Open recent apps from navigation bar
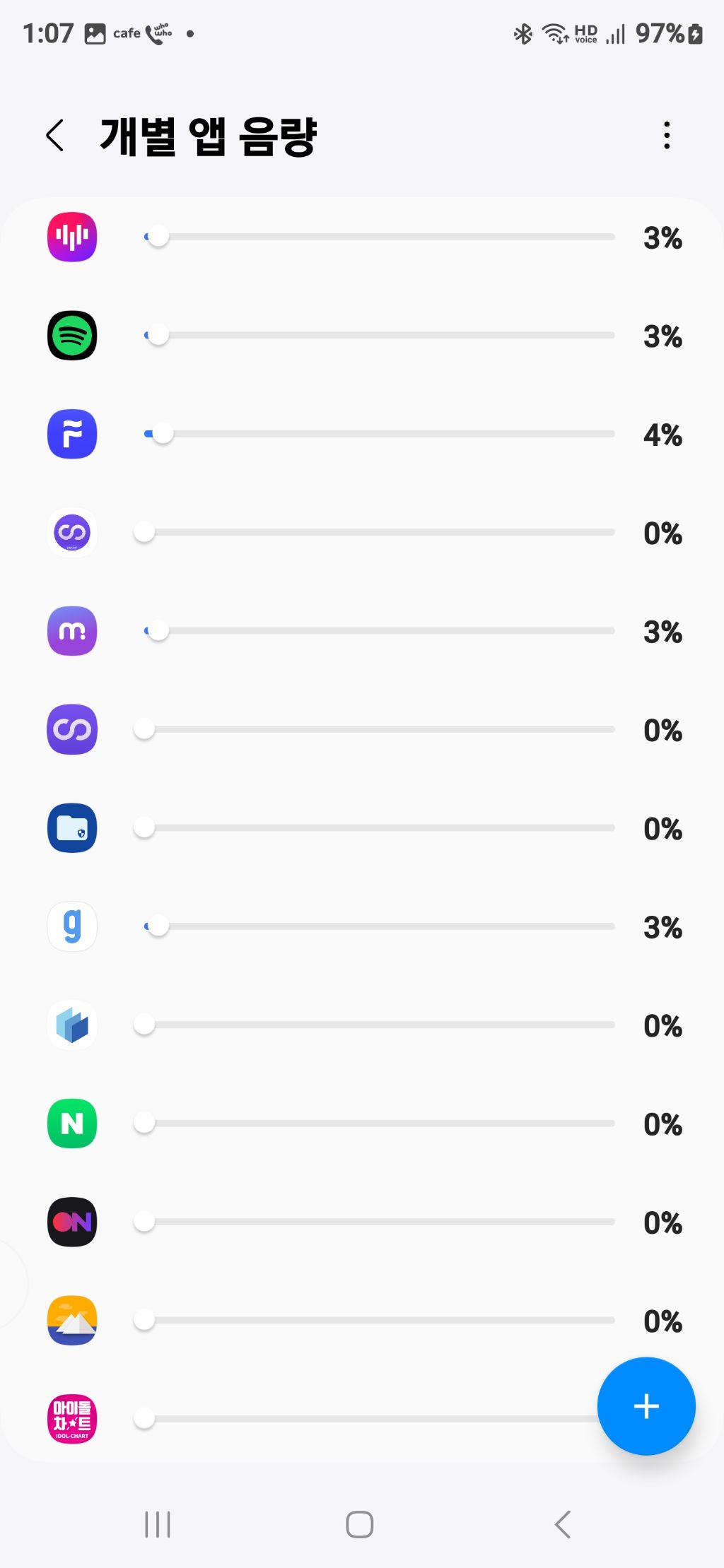This screenshot has height=1568, width=724. point(157,1524)
